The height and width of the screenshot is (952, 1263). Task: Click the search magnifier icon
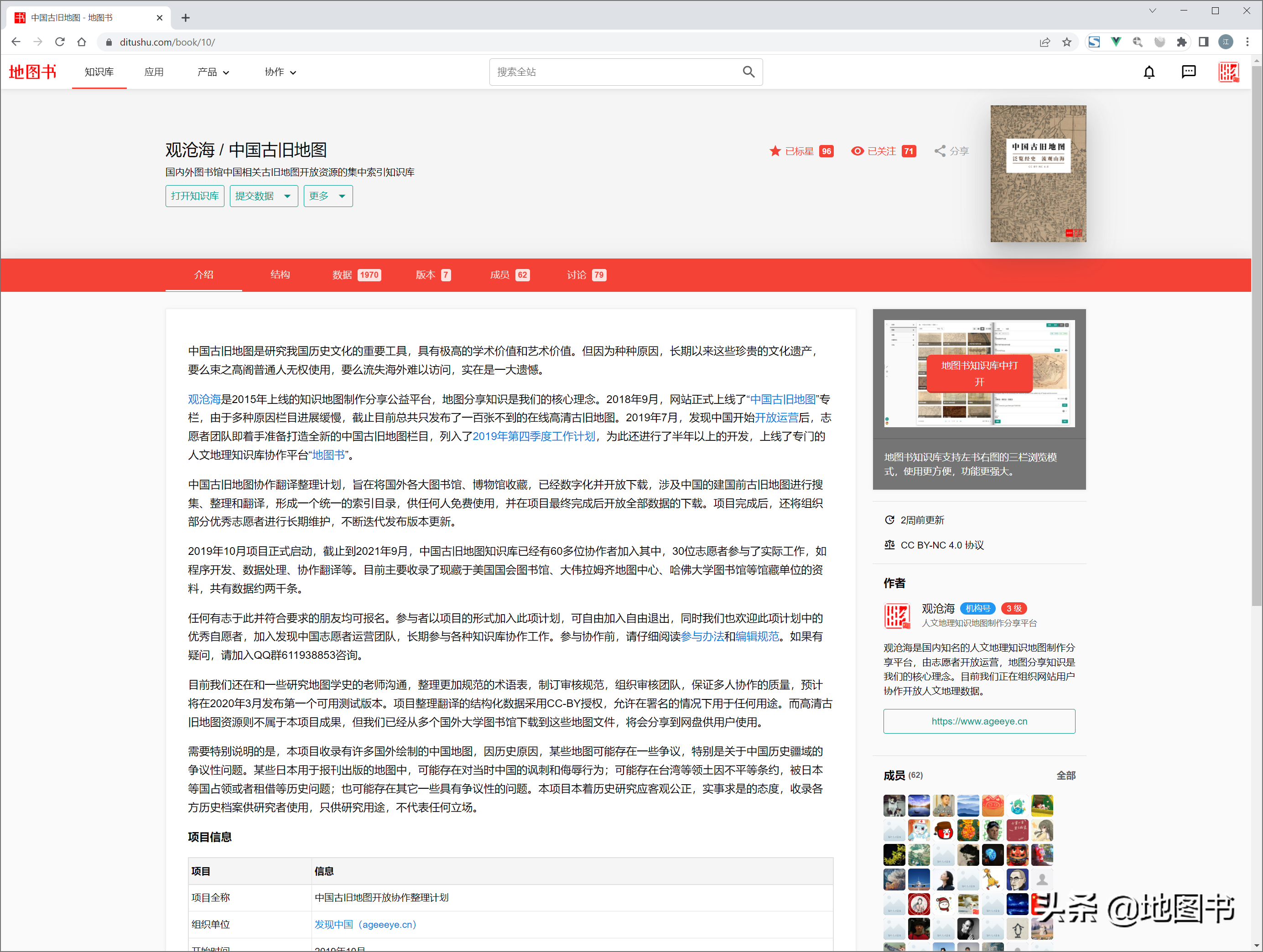coord(748,72)
